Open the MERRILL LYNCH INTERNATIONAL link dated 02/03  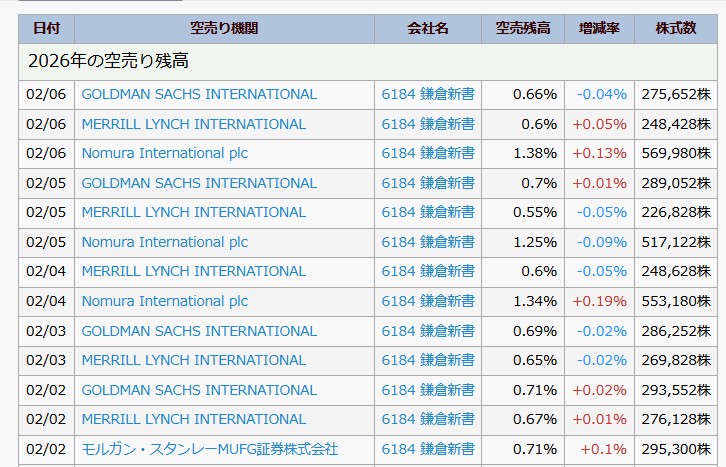[193, 360]
